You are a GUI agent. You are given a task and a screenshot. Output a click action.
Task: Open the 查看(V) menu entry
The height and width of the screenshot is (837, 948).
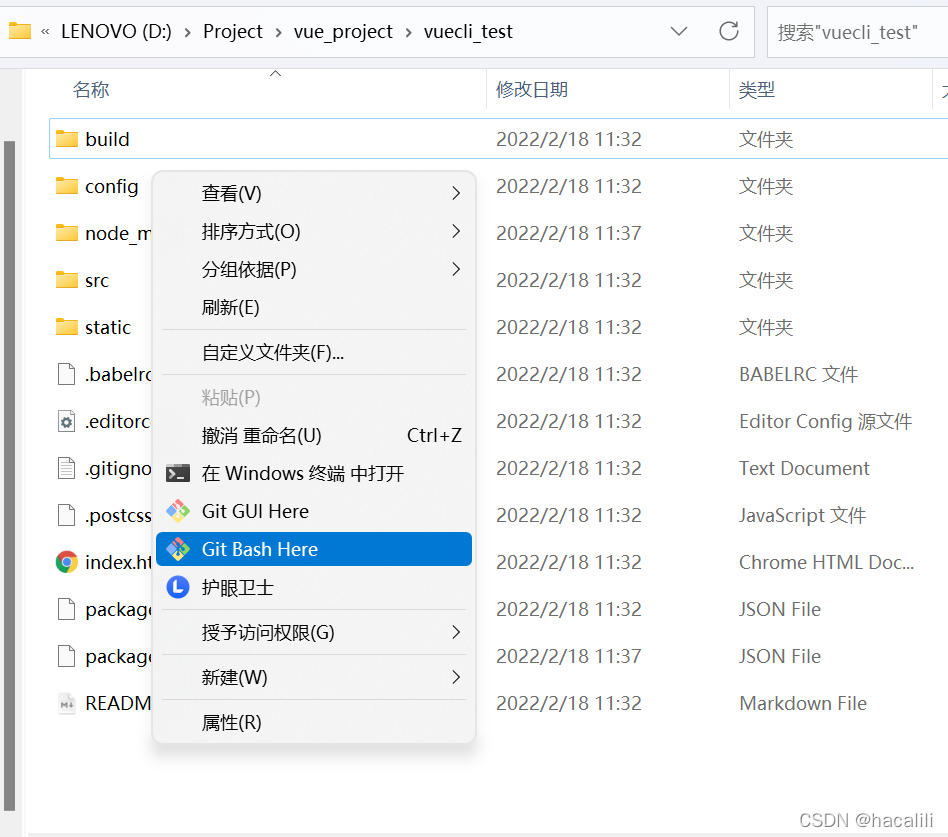pos(314,194)
